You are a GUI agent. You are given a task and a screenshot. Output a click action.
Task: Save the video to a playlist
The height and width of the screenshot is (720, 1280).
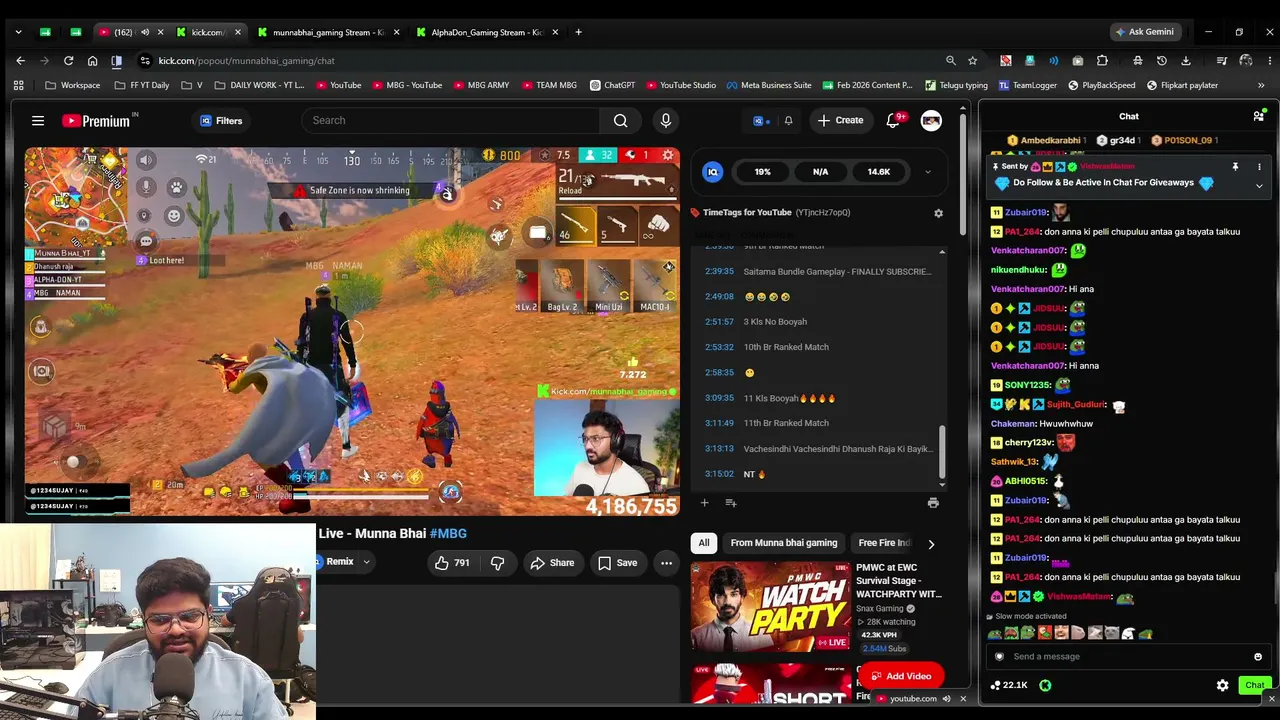pos(617,563)
